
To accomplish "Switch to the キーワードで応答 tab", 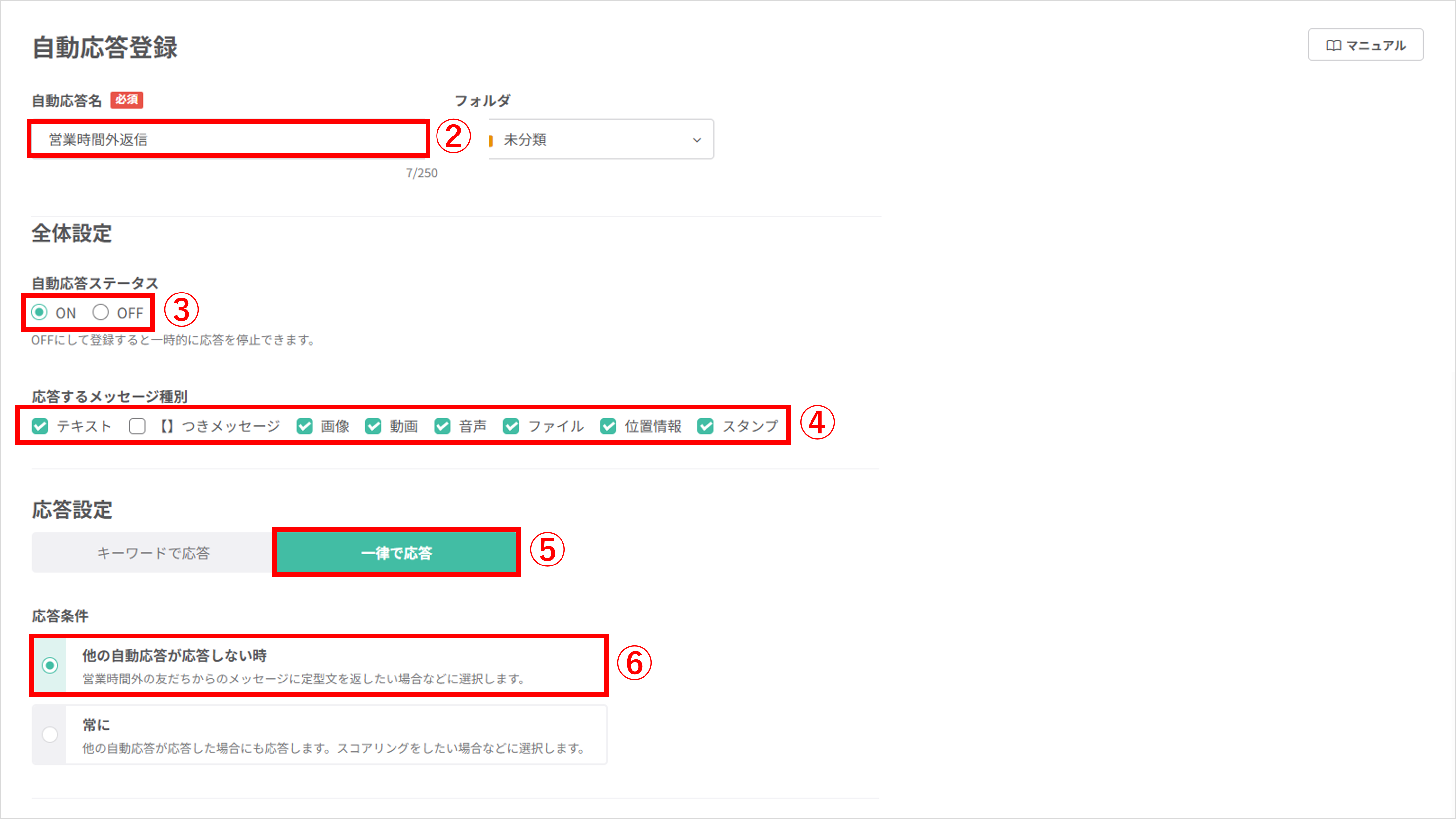I will [153, 552].
